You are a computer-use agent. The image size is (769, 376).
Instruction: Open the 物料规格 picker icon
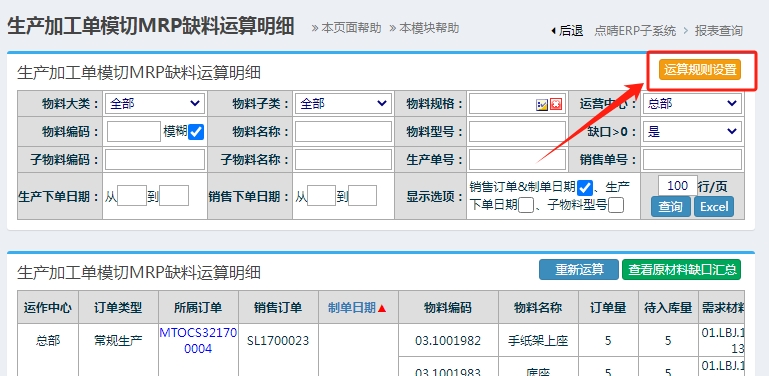pyautogui.click(x=541, y=104)
